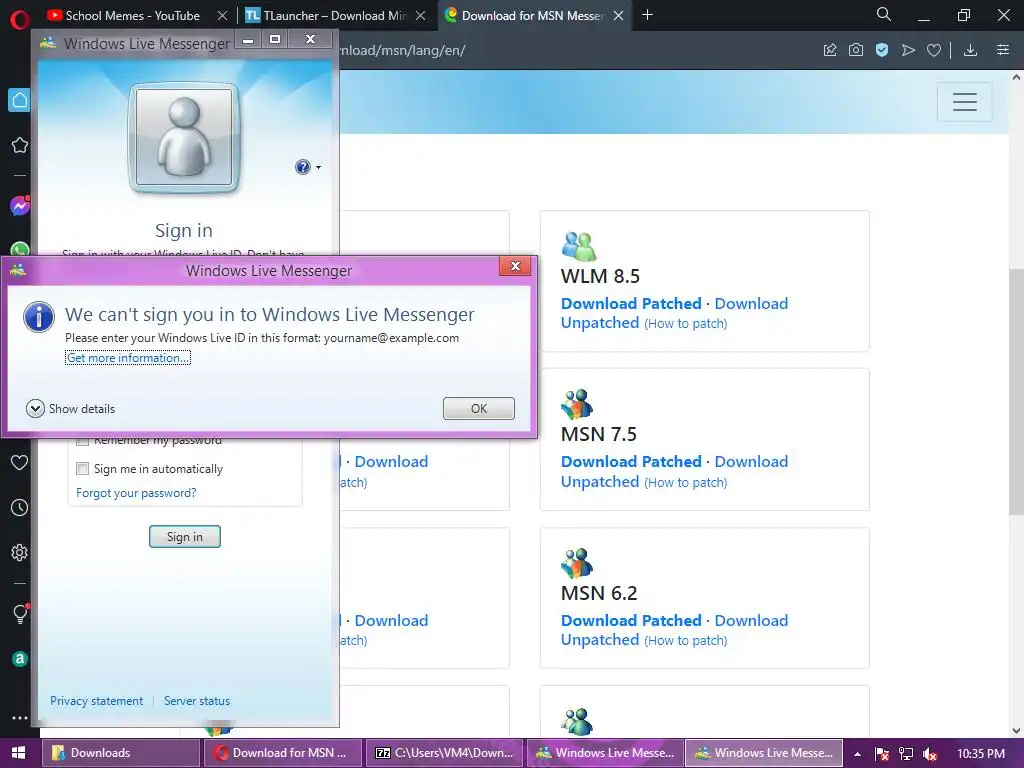Image resolution: width=1024 pixels, height=768 pixels.
Task: Add page to bookmarks with heart icon
Action: coord(934,50)
